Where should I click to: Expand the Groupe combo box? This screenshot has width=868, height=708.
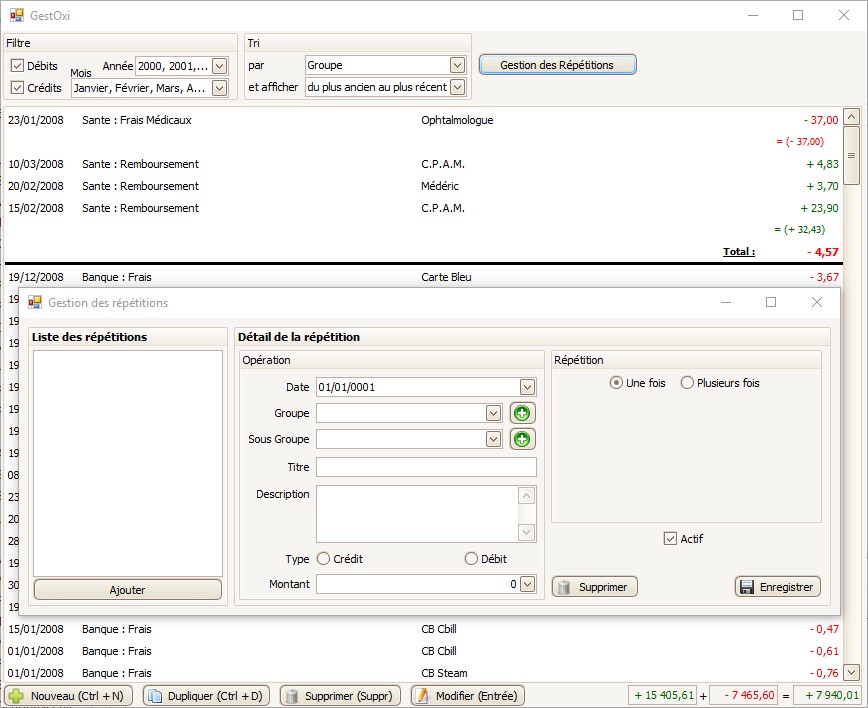tap(493, 413)
